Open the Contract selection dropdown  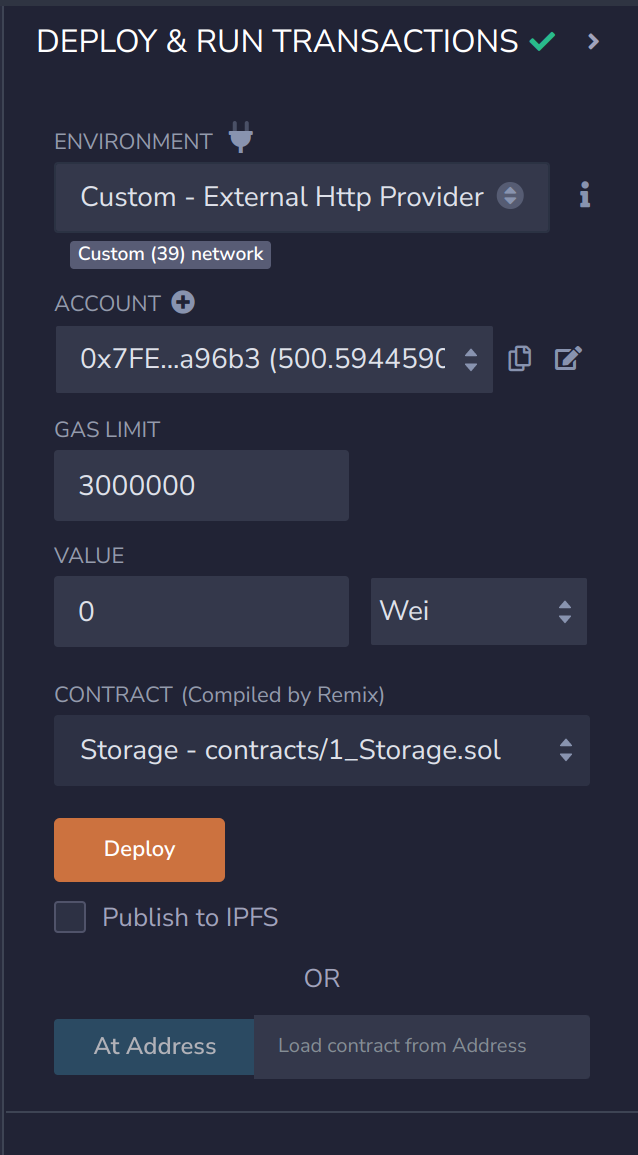point(322,750)
